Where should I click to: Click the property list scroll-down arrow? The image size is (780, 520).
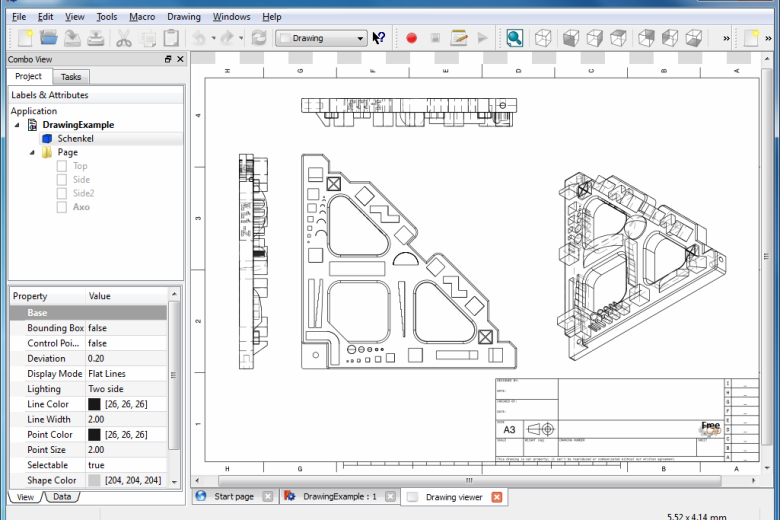[x=174, y=482]
